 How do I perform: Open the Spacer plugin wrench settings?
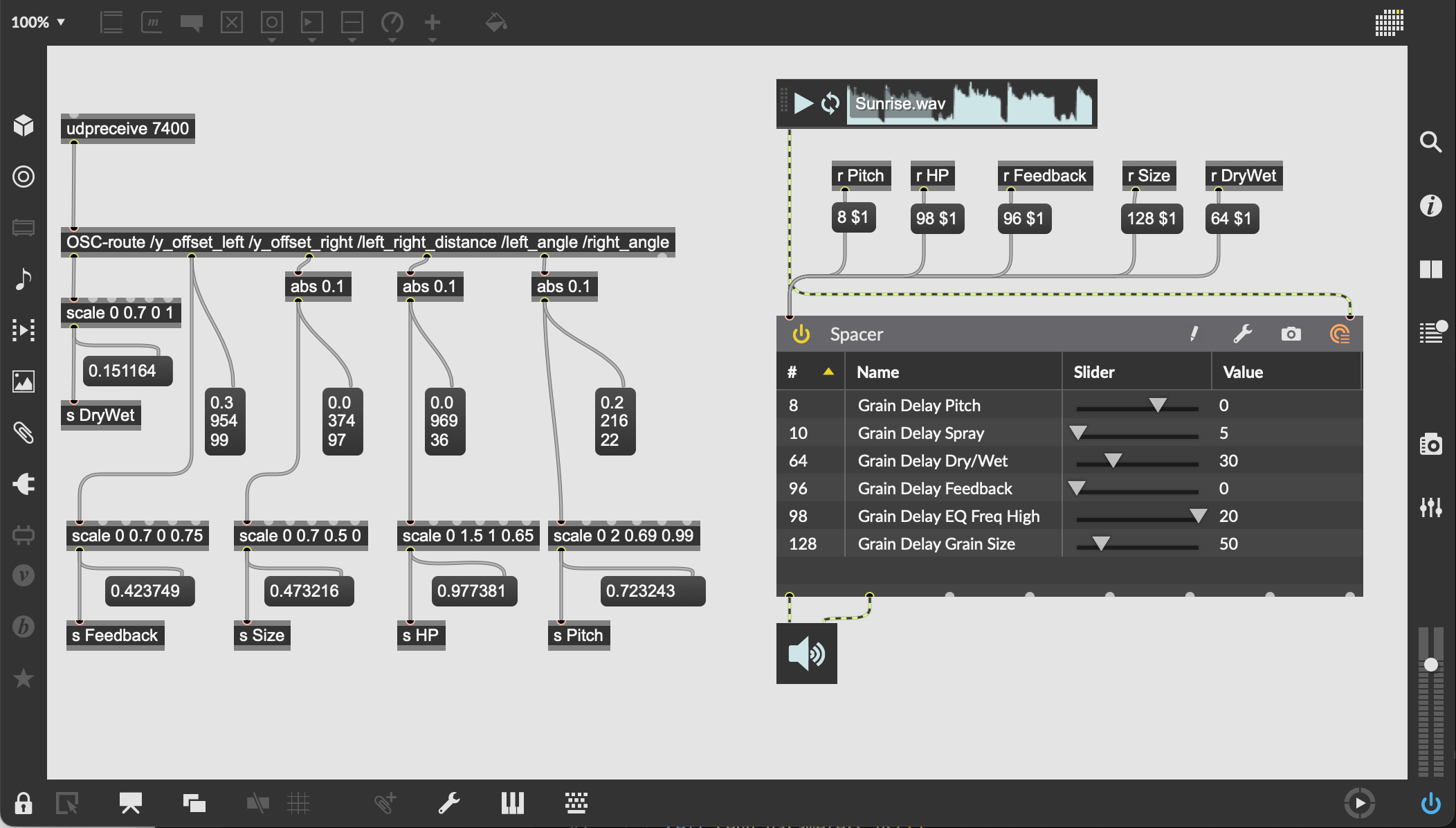click(1243, 334)
